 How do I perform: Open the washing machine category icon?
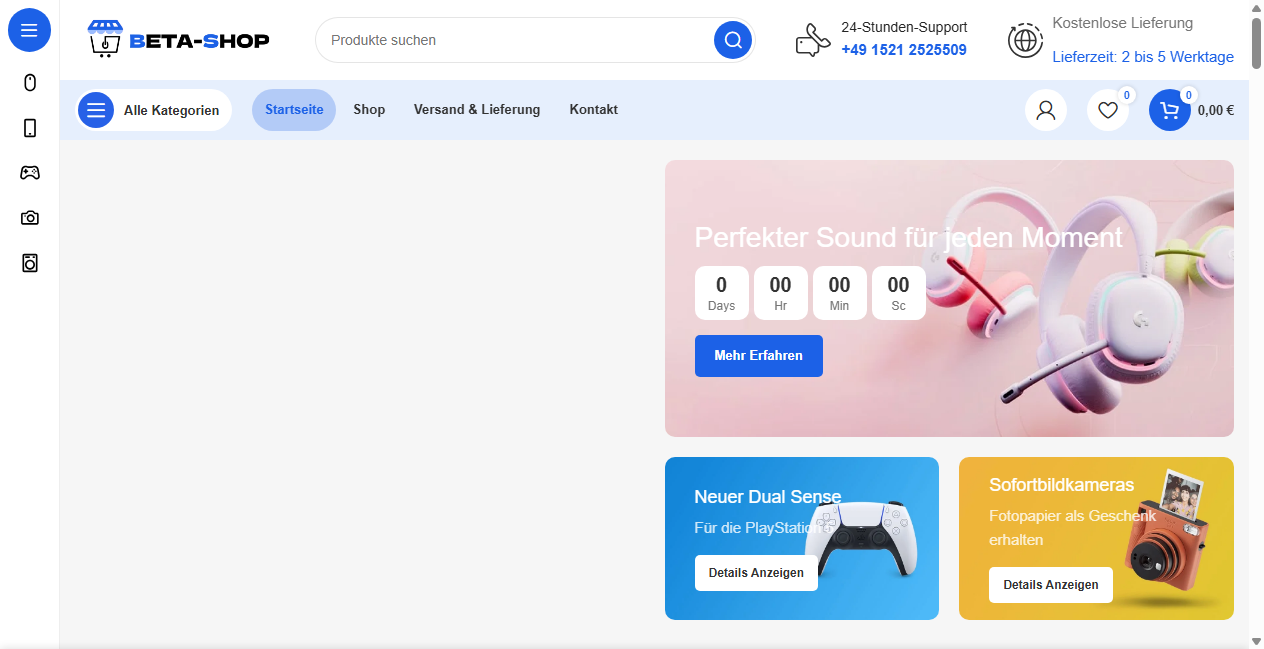(x=30, y=263)
